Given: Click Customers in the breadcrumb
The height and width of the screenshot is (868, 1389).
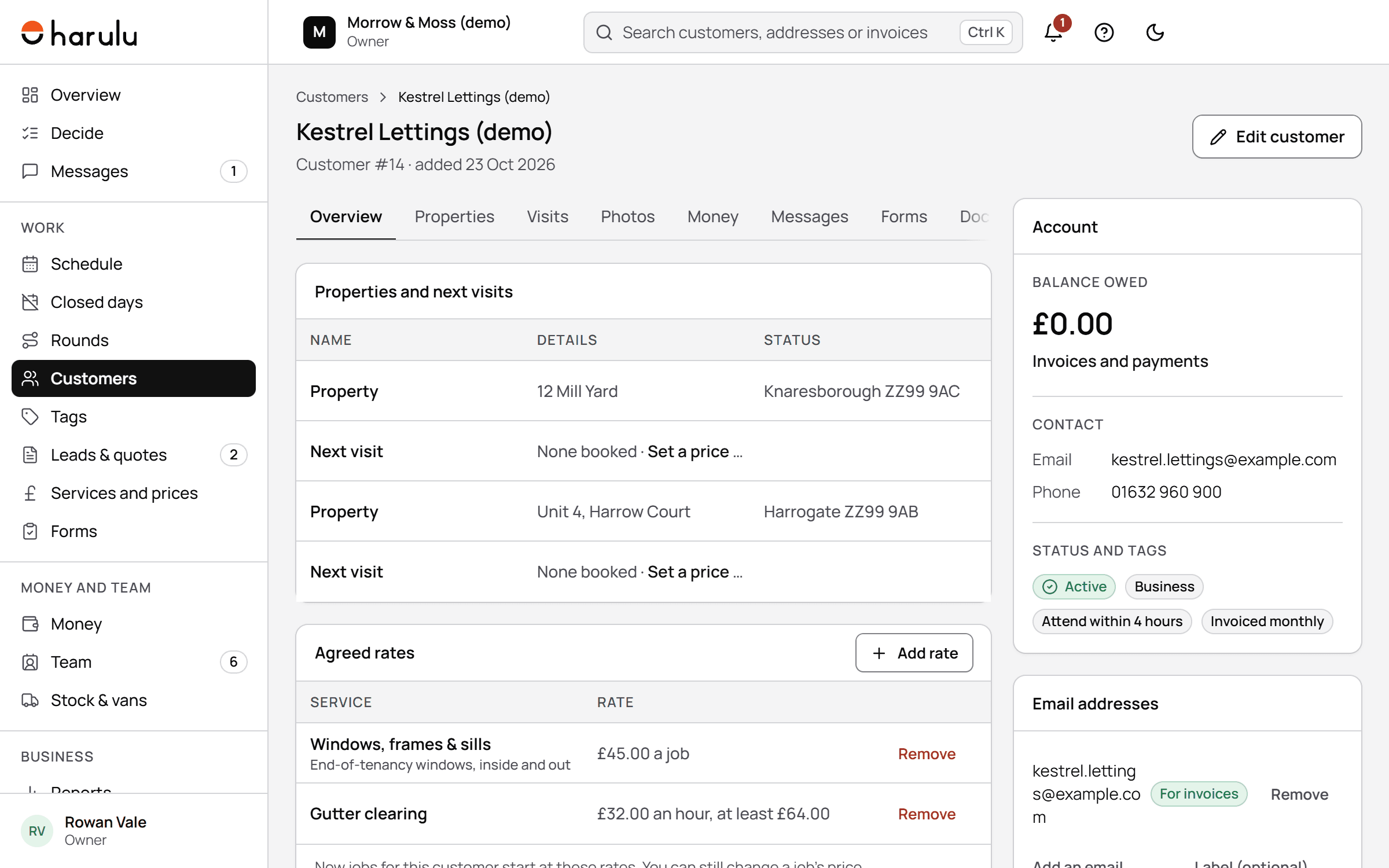Looking at the screenshot, I should click(x=332, y=97).
